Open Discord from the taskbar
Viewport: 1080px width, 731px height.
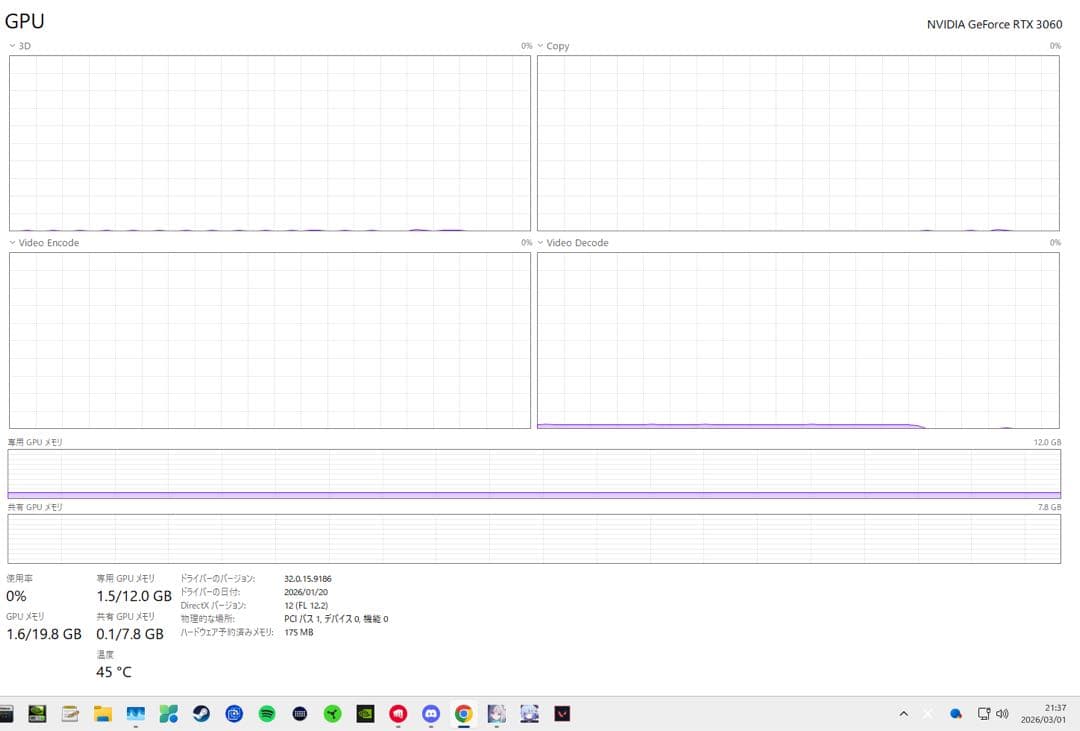click(431, 714)
